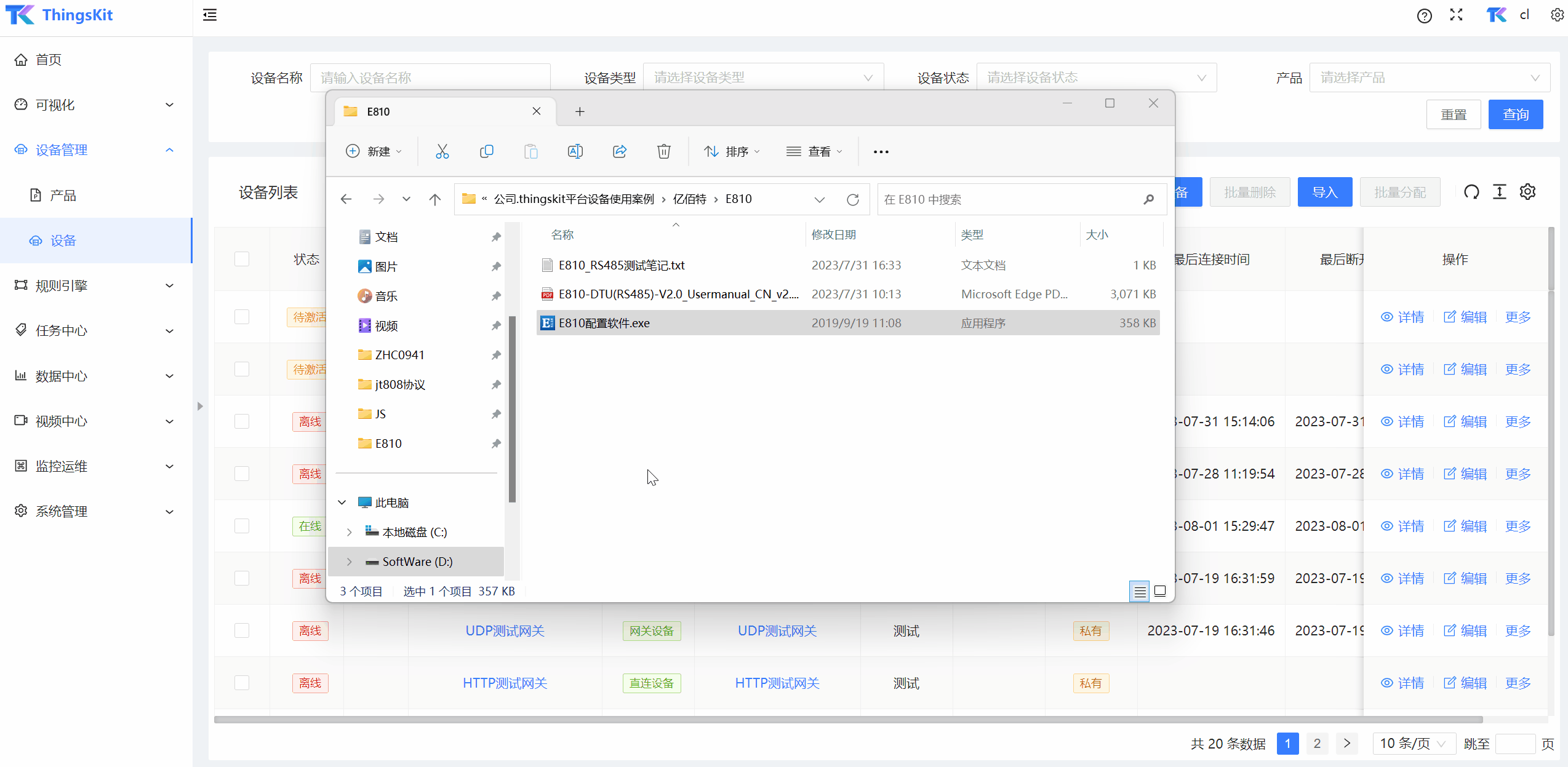Image resolution: width=1568 pixels, height=767 pixels.
Task: Click the Delete trash icon in Explorer toolbar
Action: click(x=663, y=151)
